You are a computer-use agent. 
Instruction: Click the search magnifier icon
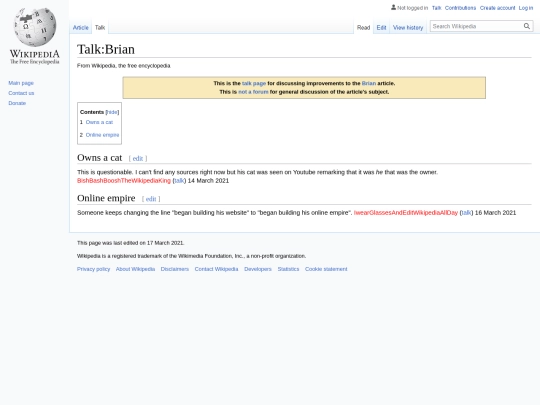[527, 26]
